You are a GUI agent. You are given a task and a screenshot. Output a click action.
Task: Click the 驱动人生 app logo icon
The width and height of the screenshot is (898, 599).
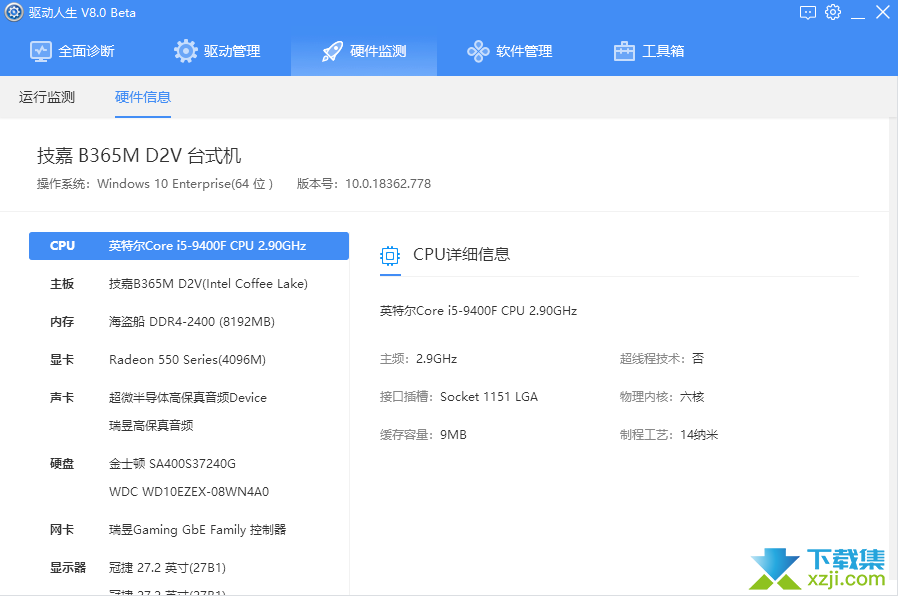point(14,13)
